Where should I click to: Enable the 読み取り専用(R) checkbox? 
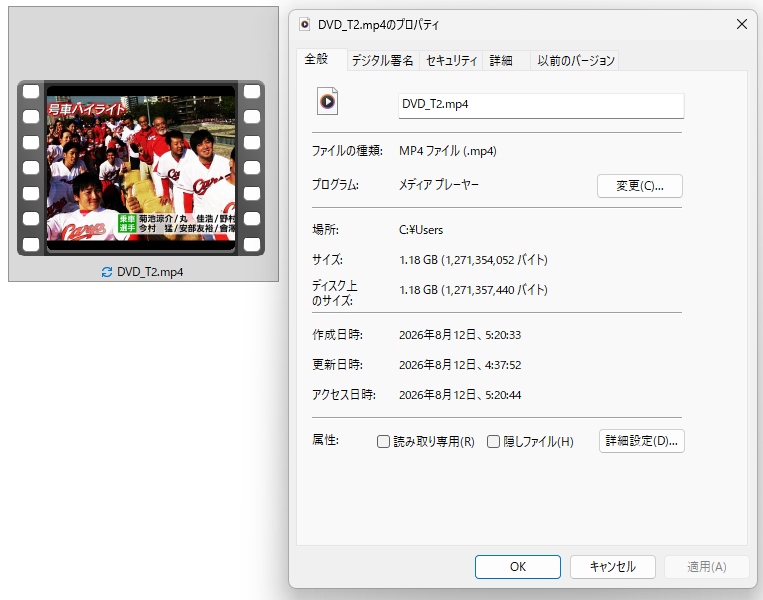click(x=383, y=441)
